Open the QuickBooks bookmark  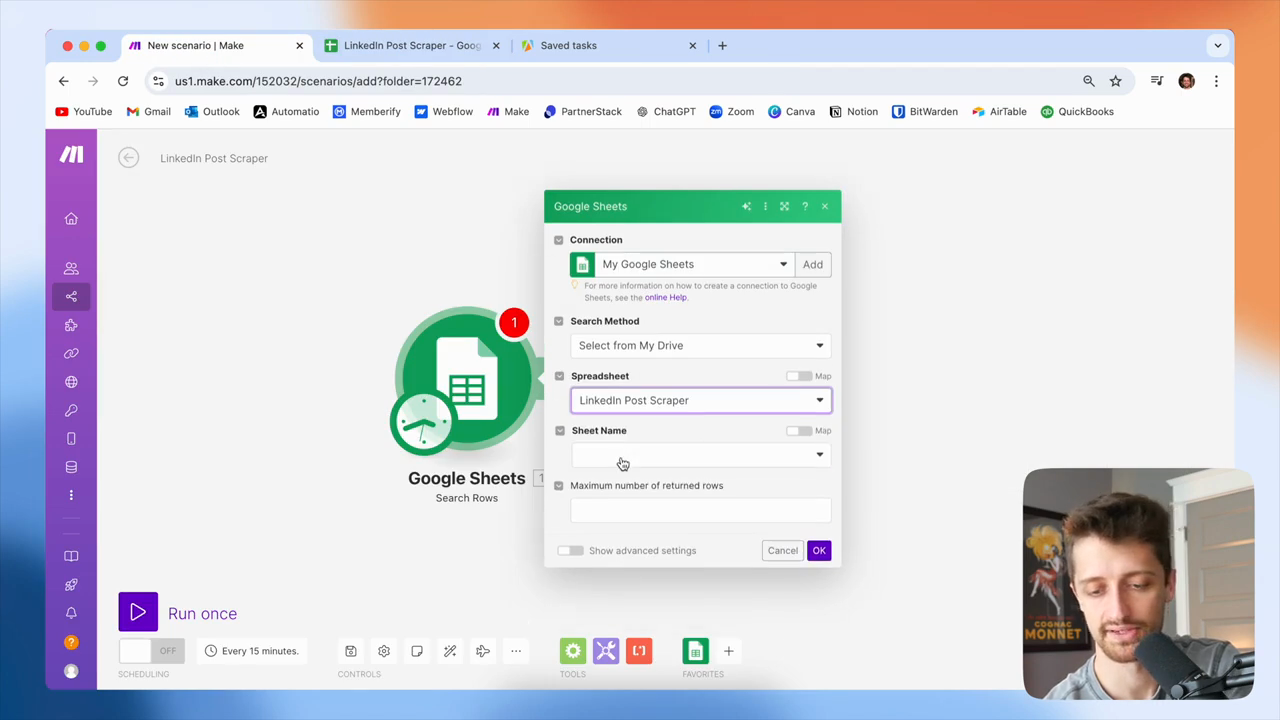coord(1077,112)
